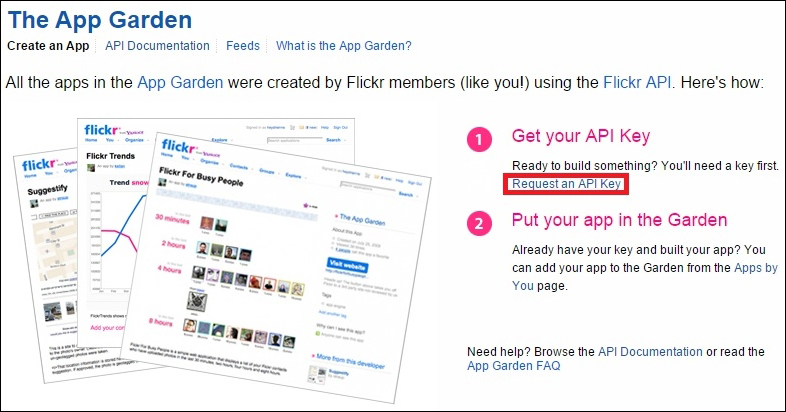Screen dimensions: 786x412
Task: Click the App Garden link in intro sentence
Action: [x=180, y=82]
